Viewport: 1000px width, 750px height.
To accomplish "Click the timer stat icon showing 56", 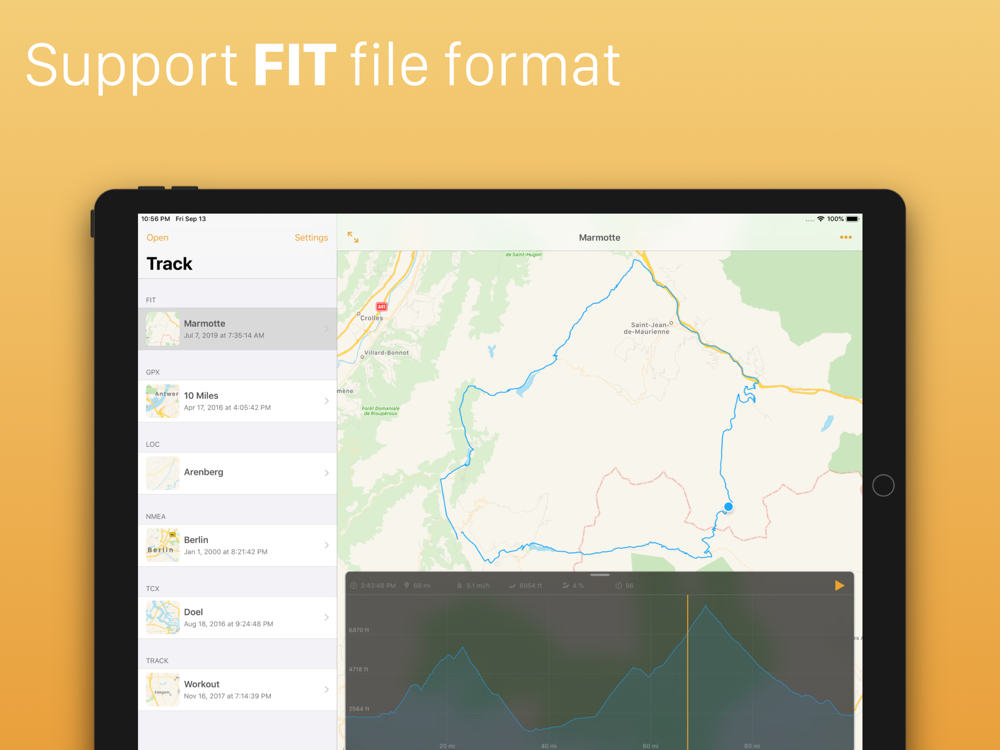I will tap(619, 585).
